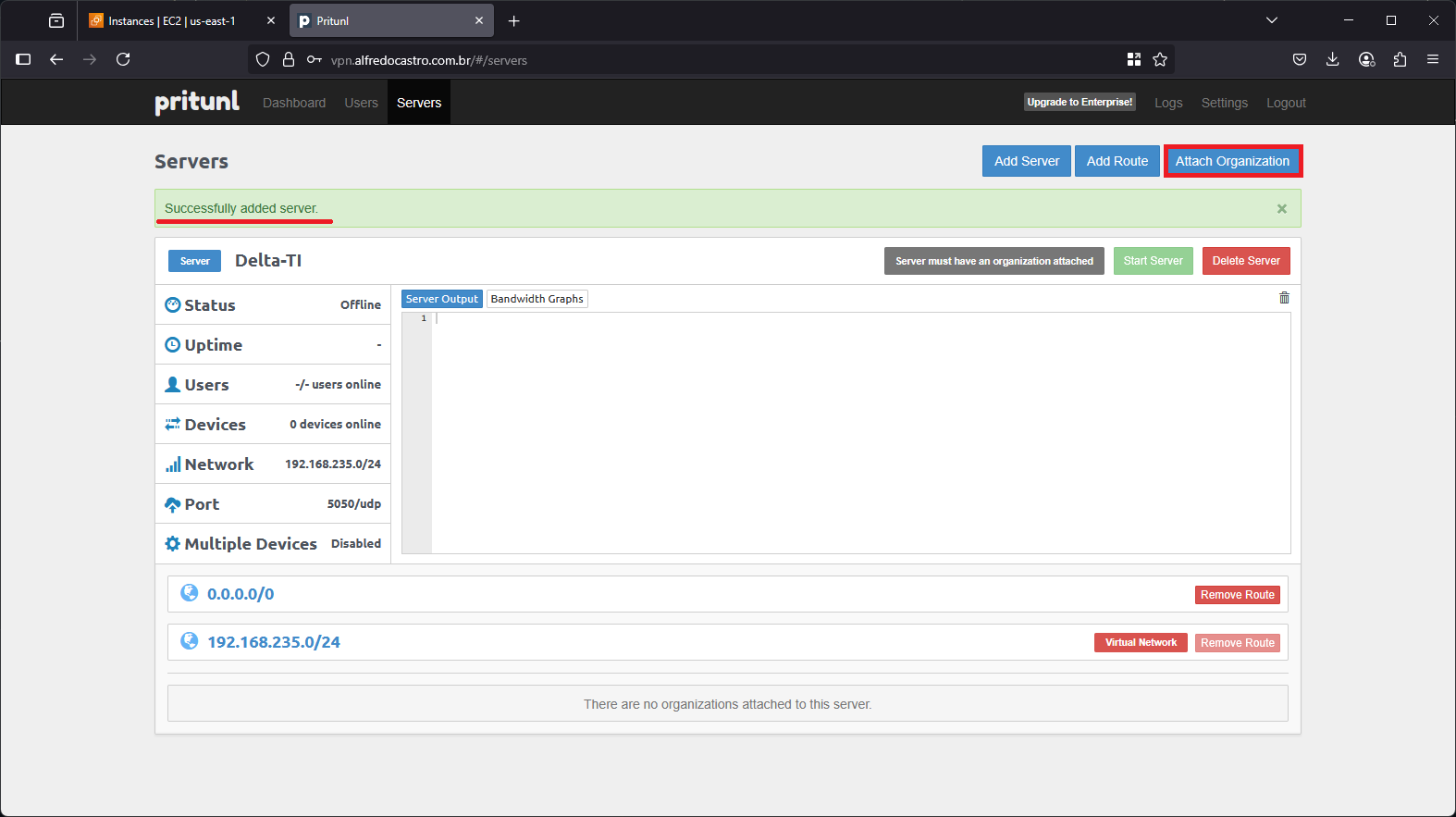Click the pritunl logo
Screen dimensions: 1456x817
(x=196, y=102)
